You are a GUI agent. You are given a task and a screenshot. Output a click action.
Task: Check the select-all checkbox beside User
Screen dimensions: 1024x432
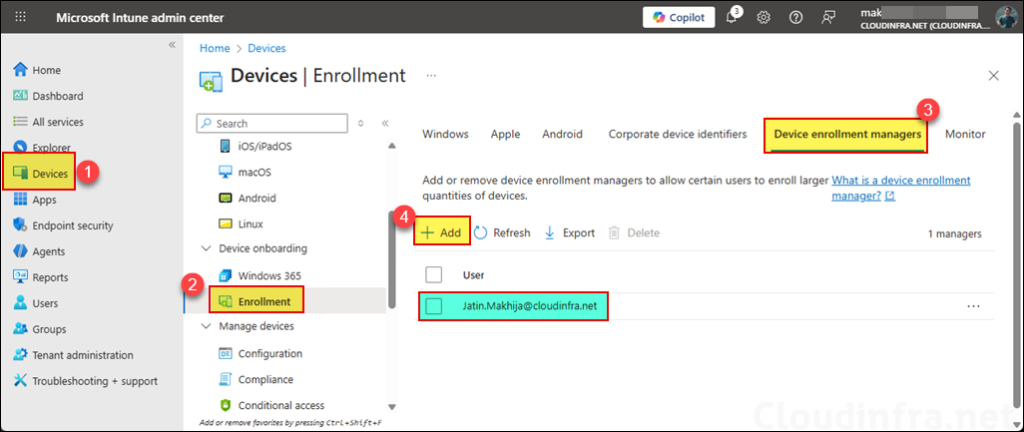[x=434, y=275]
